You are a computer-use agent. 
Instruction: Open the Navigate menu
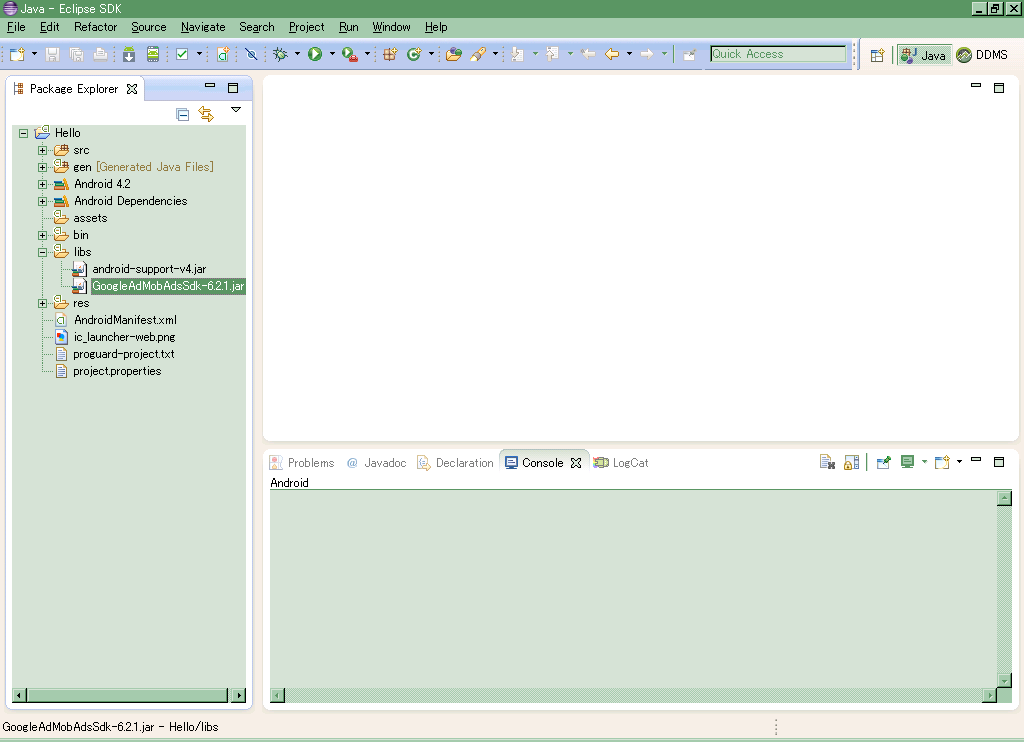[x=203, y=27]
